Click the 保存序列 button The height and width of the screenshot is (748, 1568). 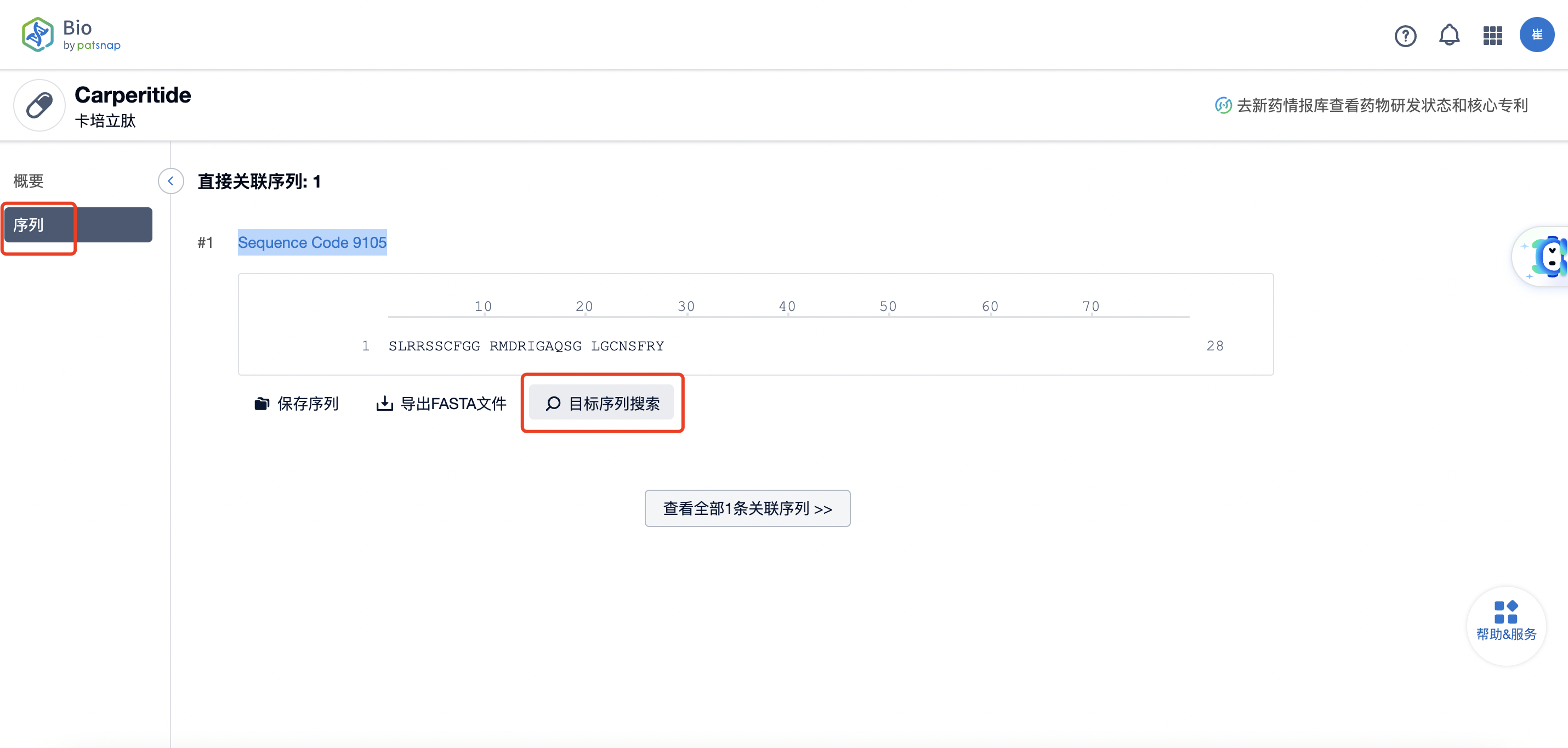click(x=297, y=404)
